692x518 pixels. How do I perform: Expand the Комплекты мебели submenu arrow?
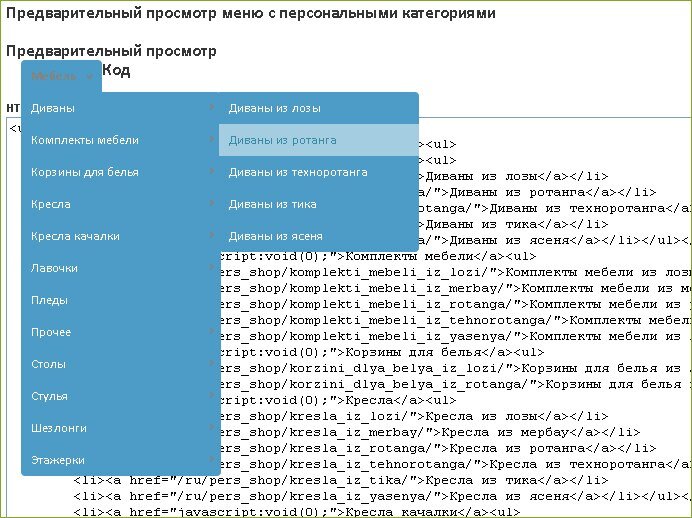click(211, 140)
